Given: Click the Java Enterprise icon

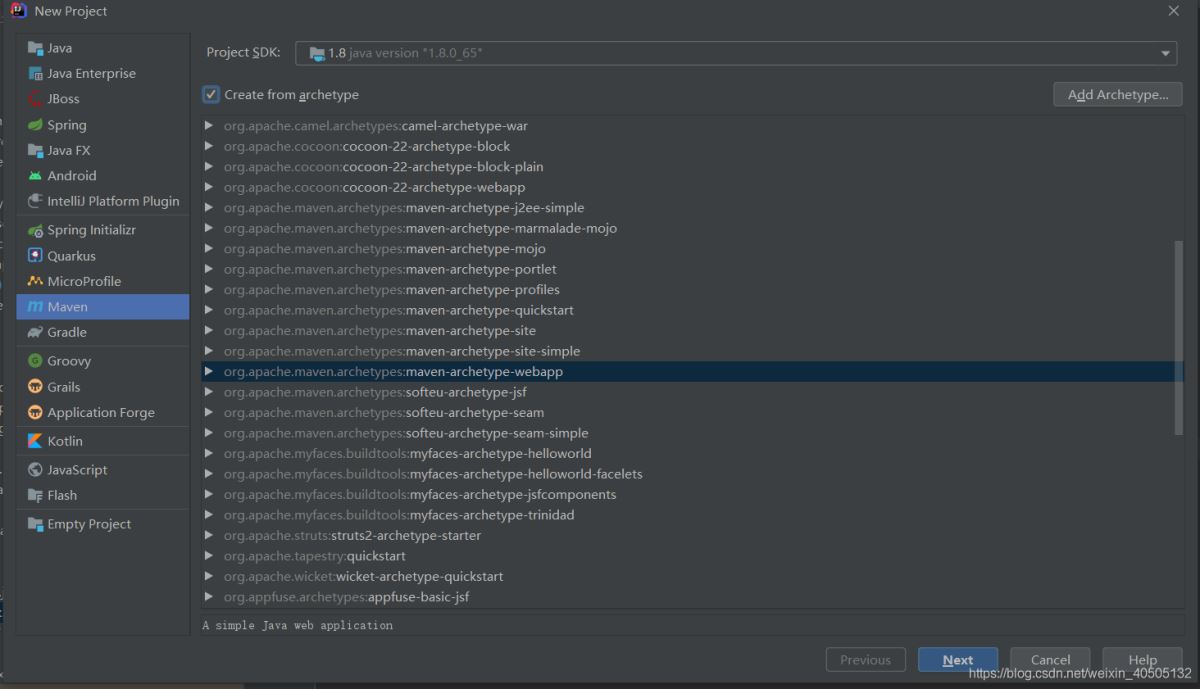Looking at the screenshot, I should tap(35, 74).
